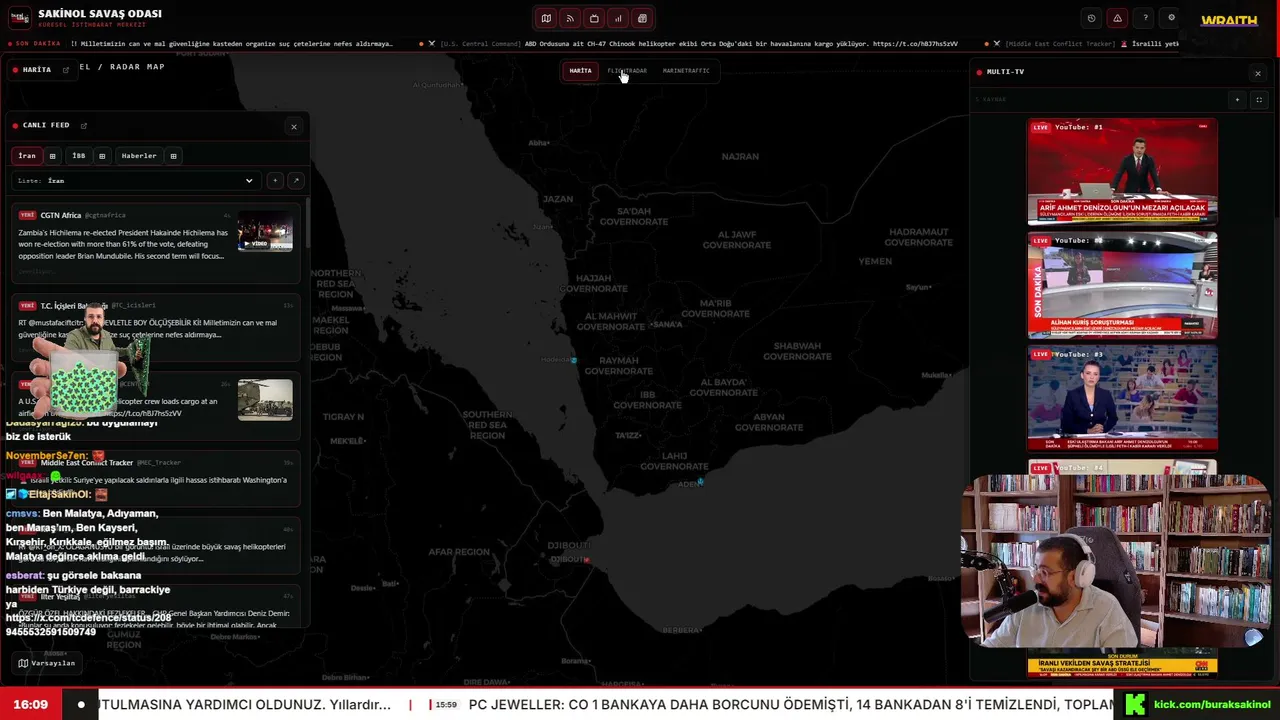Toggle Multi-TV fullscreen layout
This screenshot has width=1280, height=720.
pos(1259,100)
